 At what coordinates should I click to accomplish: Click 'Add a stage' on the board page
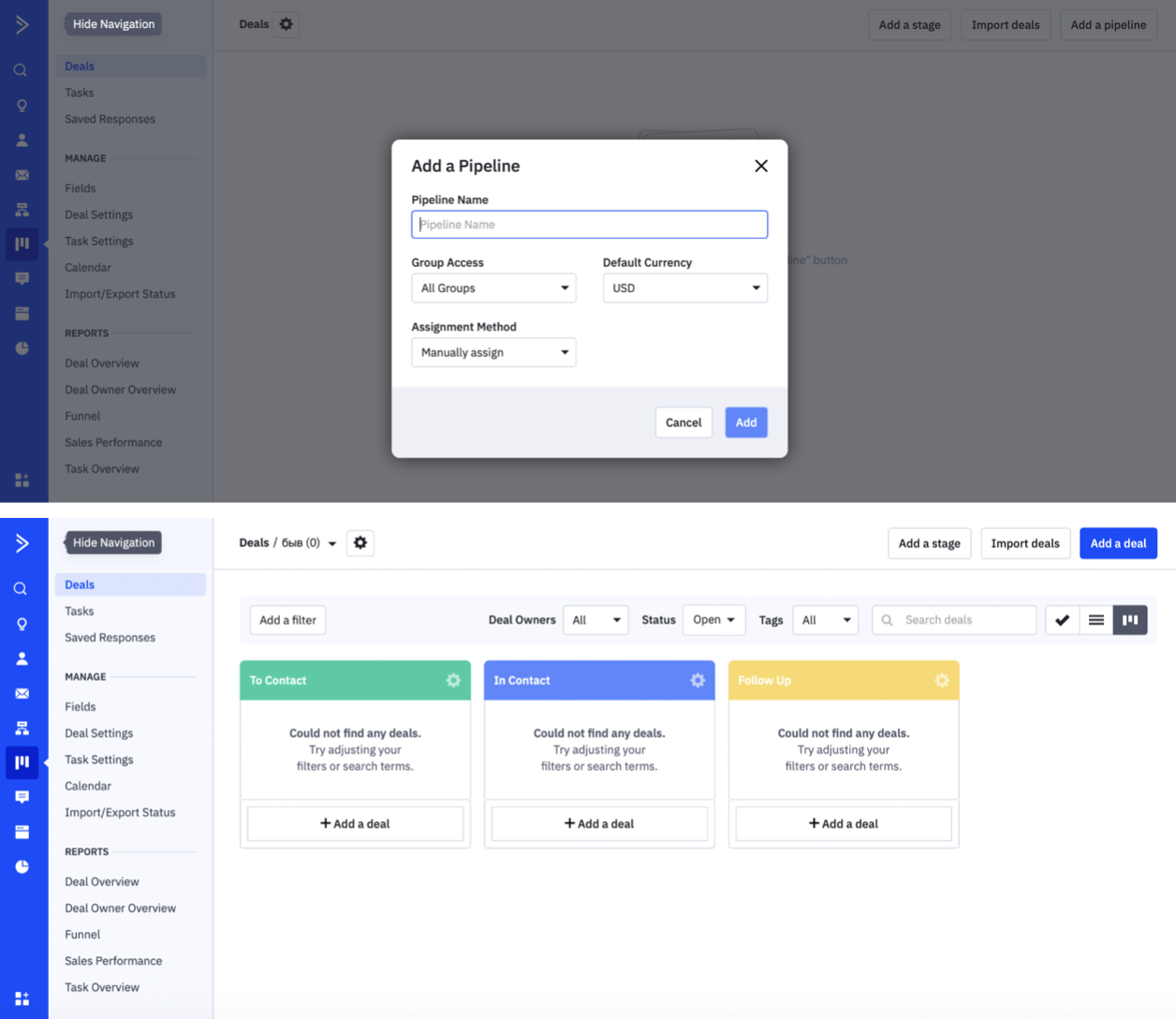pyautogui.click(x=929, y=543)
